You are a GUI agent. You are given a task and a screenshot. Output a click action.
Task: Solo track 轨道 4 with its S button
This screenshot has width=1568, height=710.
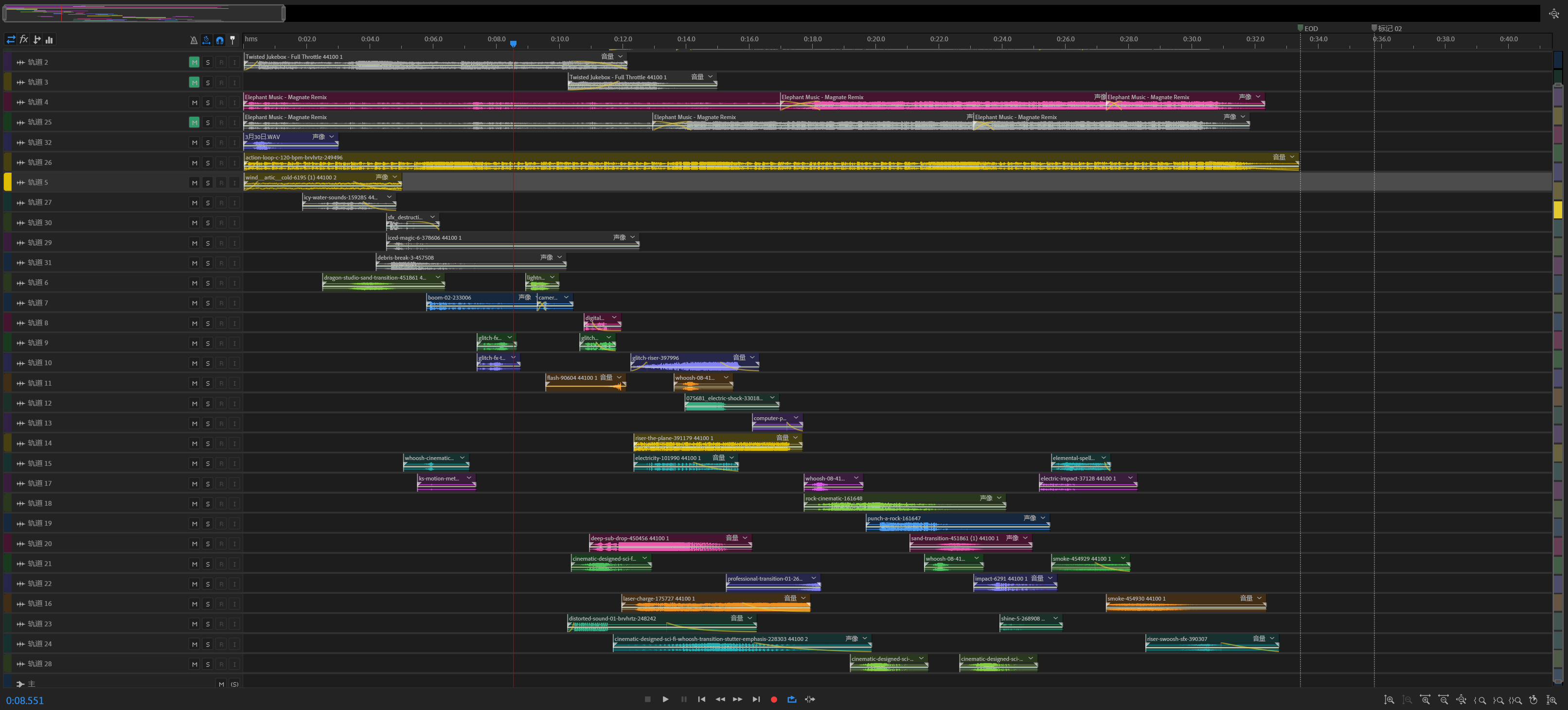(x=208, y=102)
